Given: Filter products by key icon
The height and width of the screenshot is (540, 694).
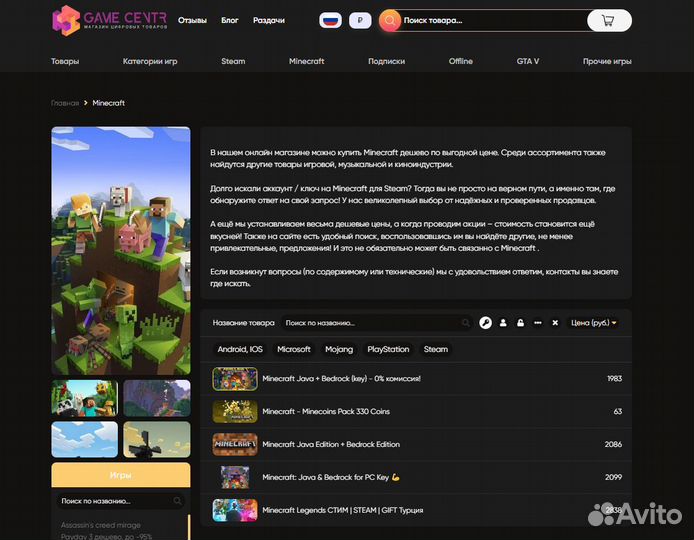Looking at the screenshot, I should coord(486,323).
